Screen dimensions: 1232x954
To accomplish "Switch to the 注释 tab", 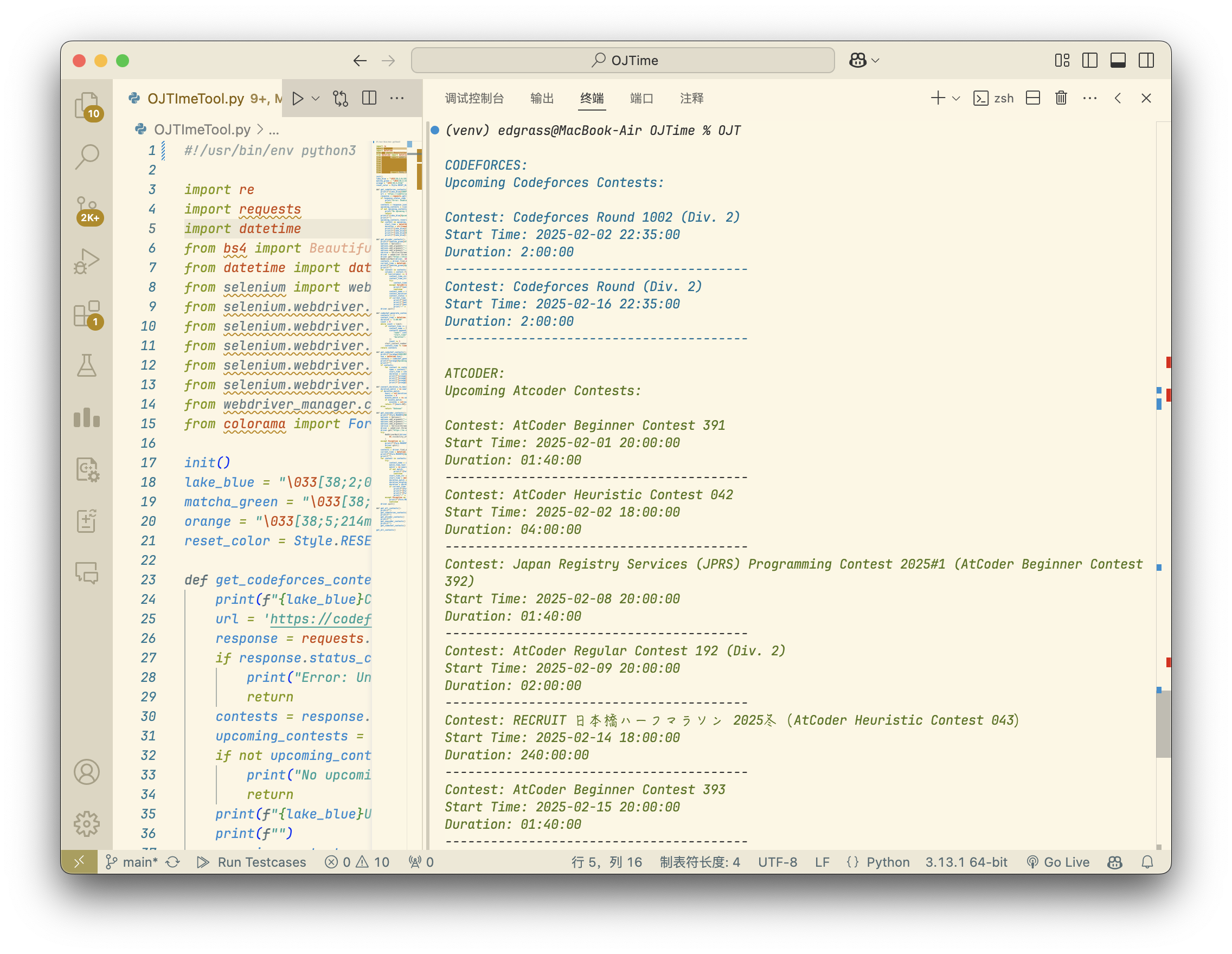I will click(x=691, y=99).
